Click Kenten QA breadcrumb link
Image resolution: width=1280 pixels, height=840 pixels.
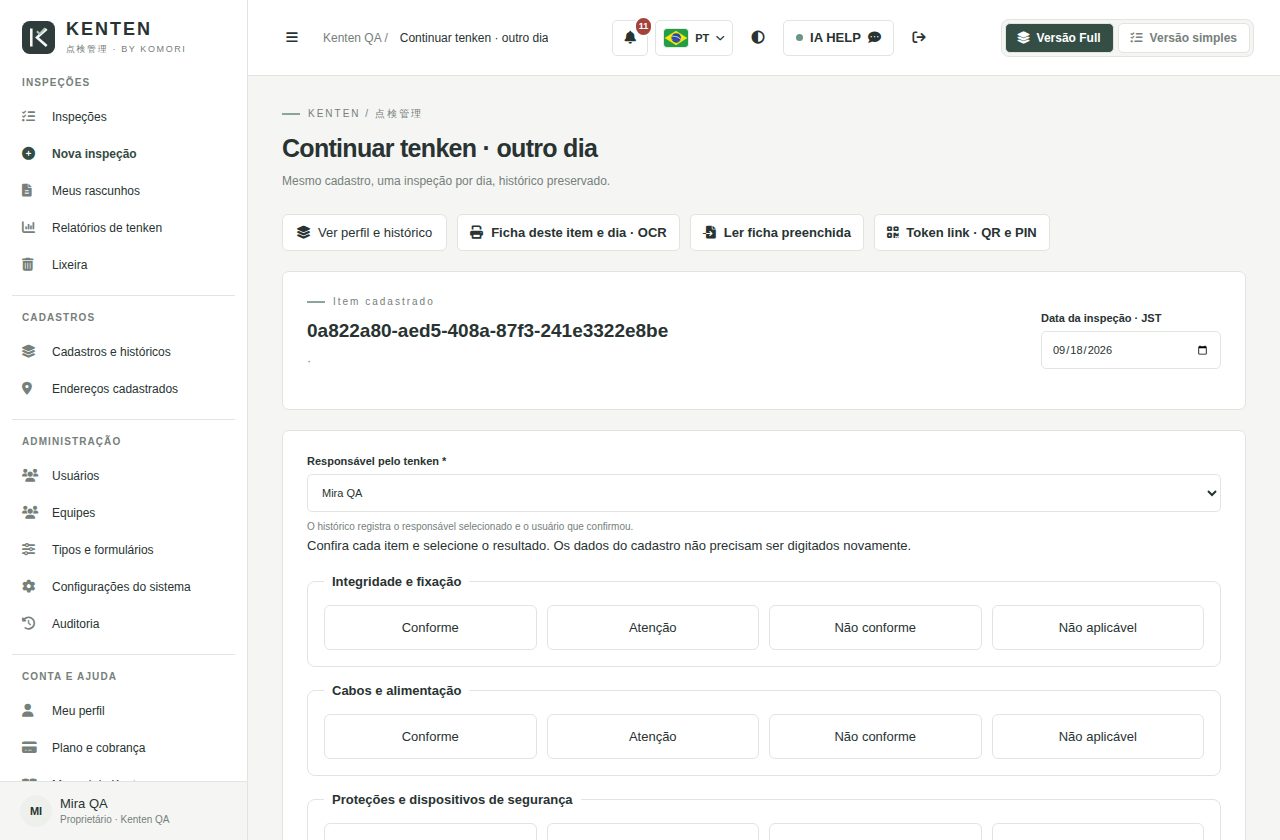(x=352, y=38)
